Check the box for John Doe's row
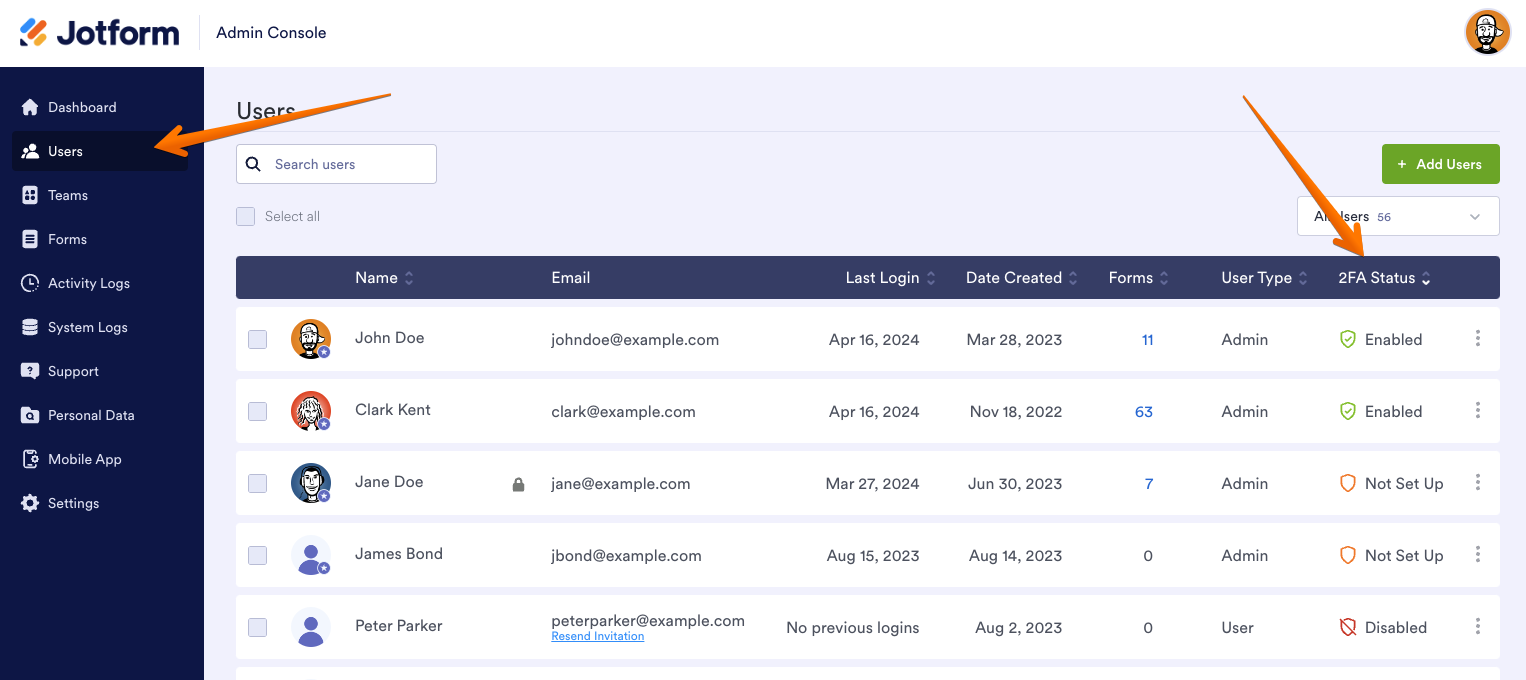The height and width of the screenshot is (680, 1526). (x=258, y=340)
